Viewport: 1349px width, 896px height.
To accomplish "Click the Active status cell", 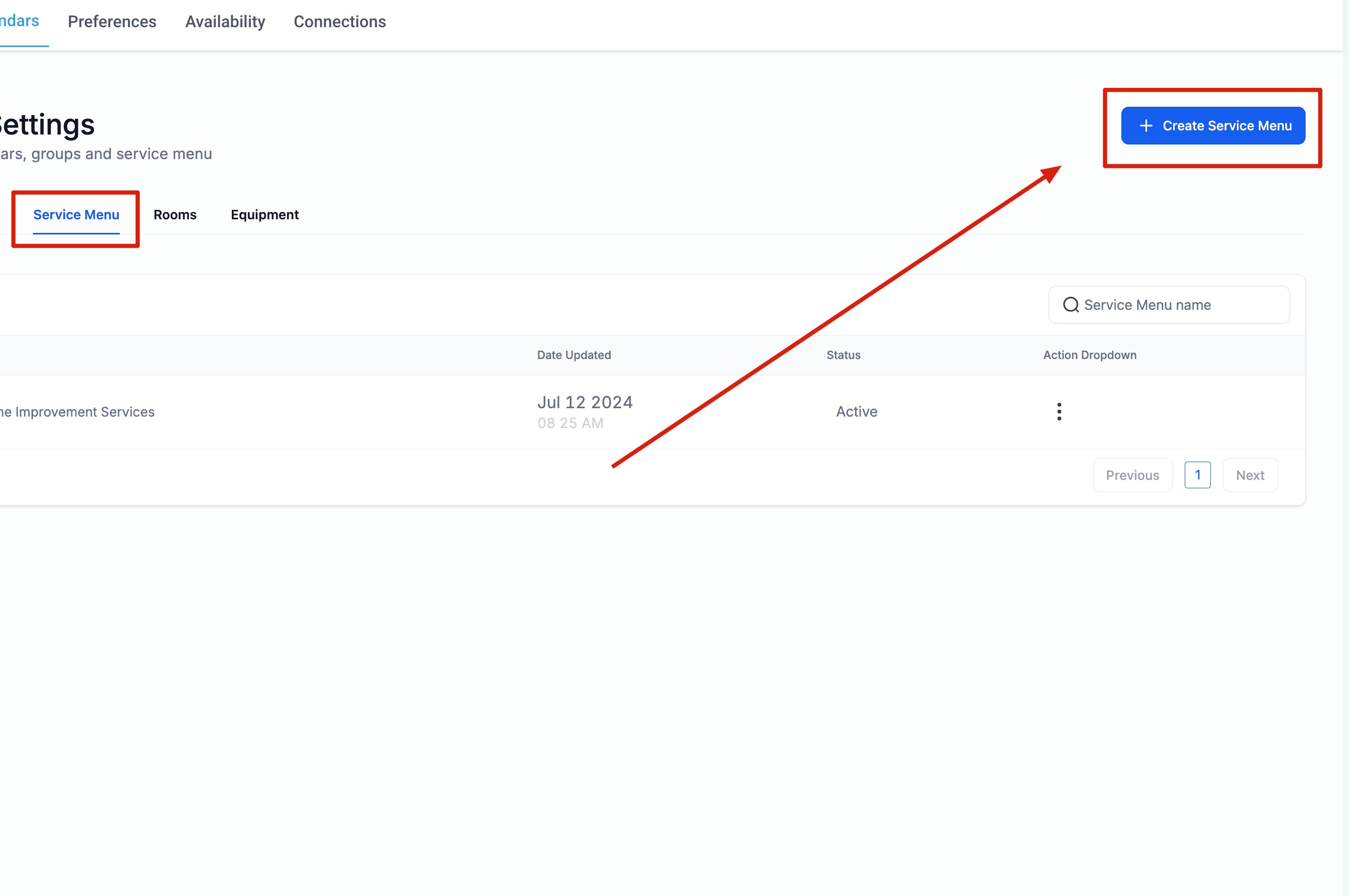I will click(856, 411).
